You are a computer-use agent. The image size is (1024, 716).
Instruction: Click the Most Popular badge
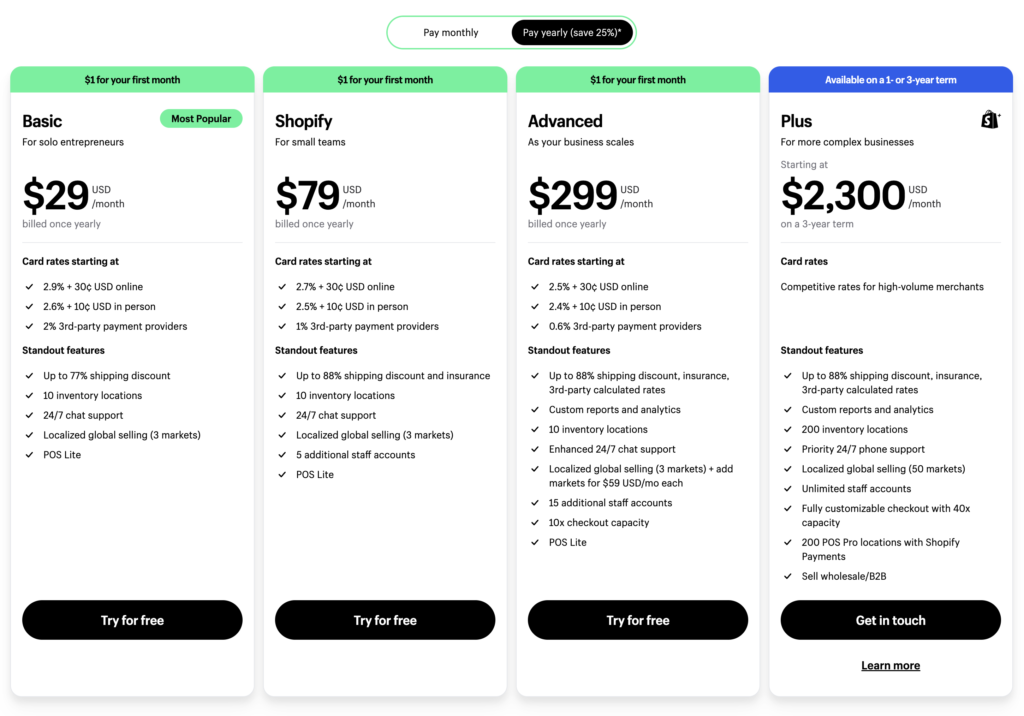click(201, 119)
